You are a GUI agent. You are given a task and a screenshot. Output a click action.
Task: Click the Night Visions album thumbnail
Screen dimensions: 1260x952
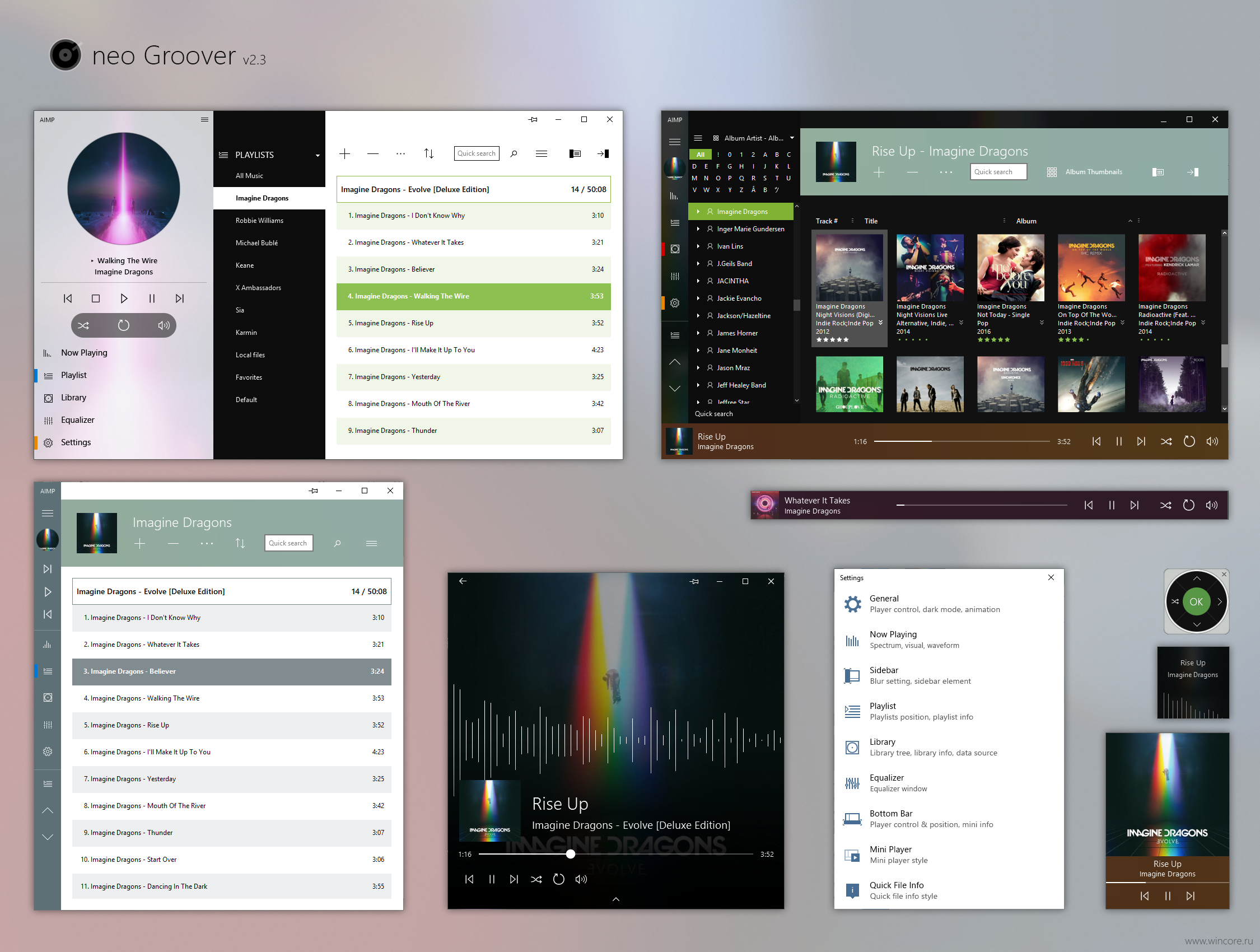click(x=850, y=268)
